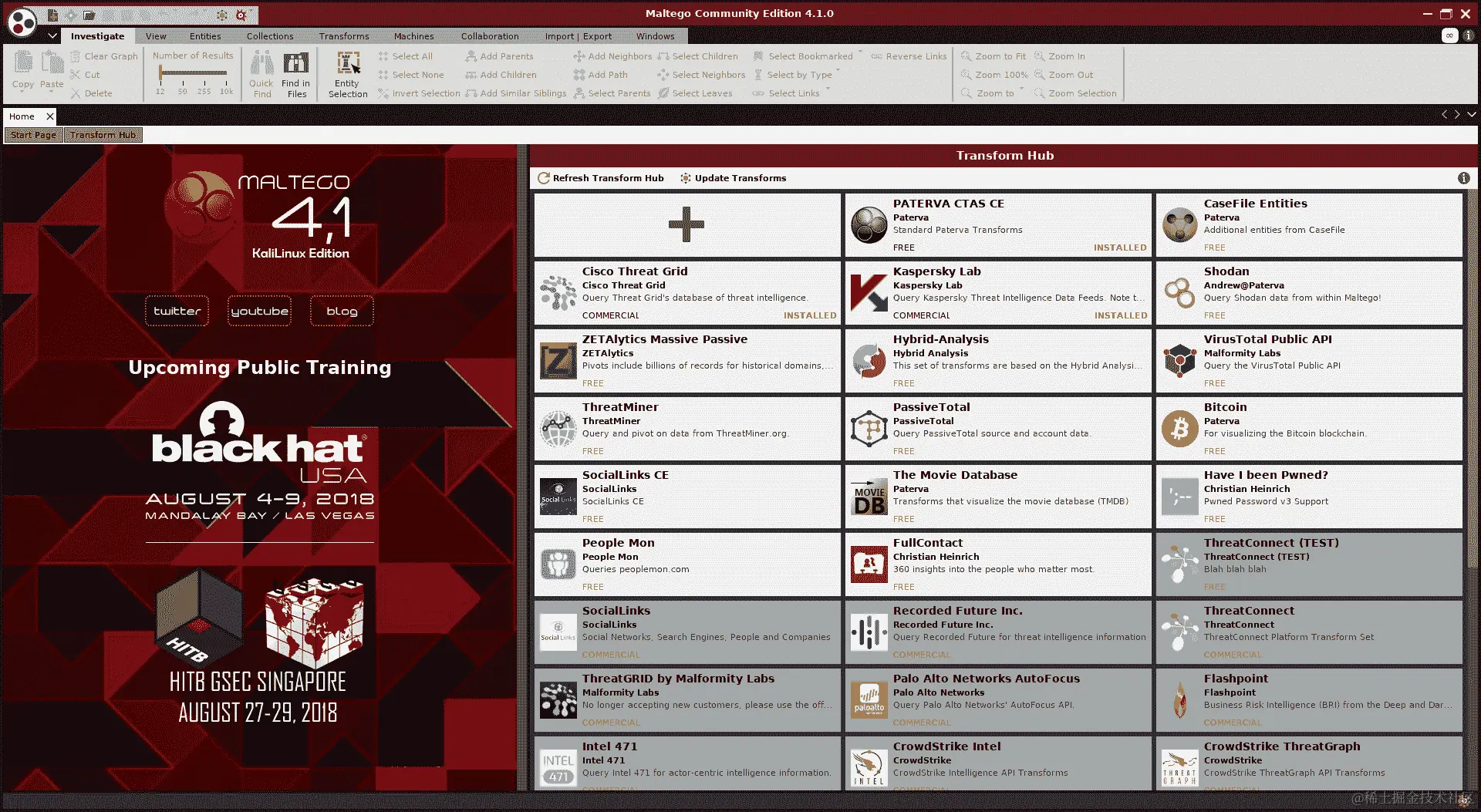Open the document list dropdown arrow

point(1472,115)
